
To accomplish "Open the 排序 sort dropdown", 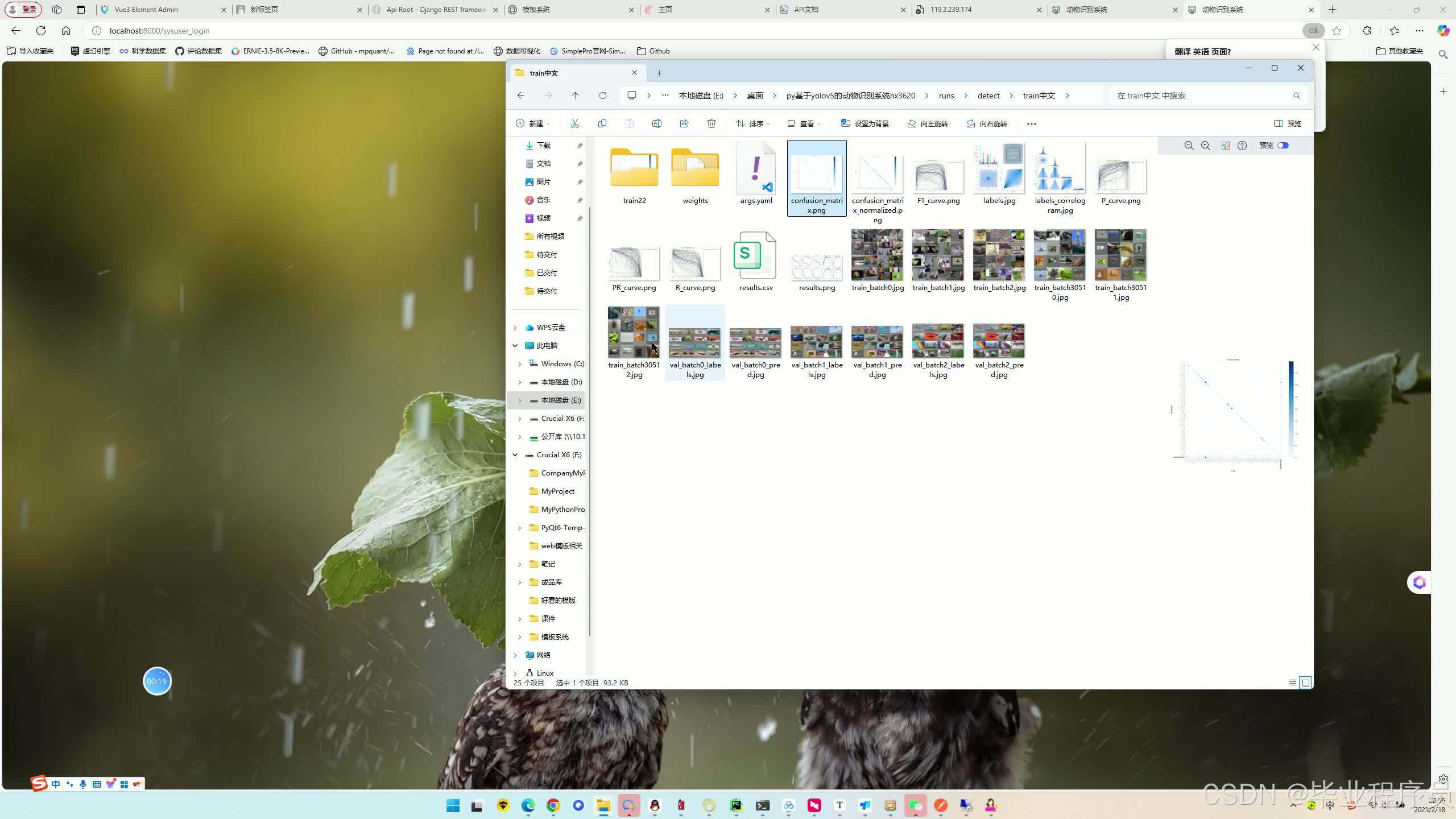I will tap(752, 123).
